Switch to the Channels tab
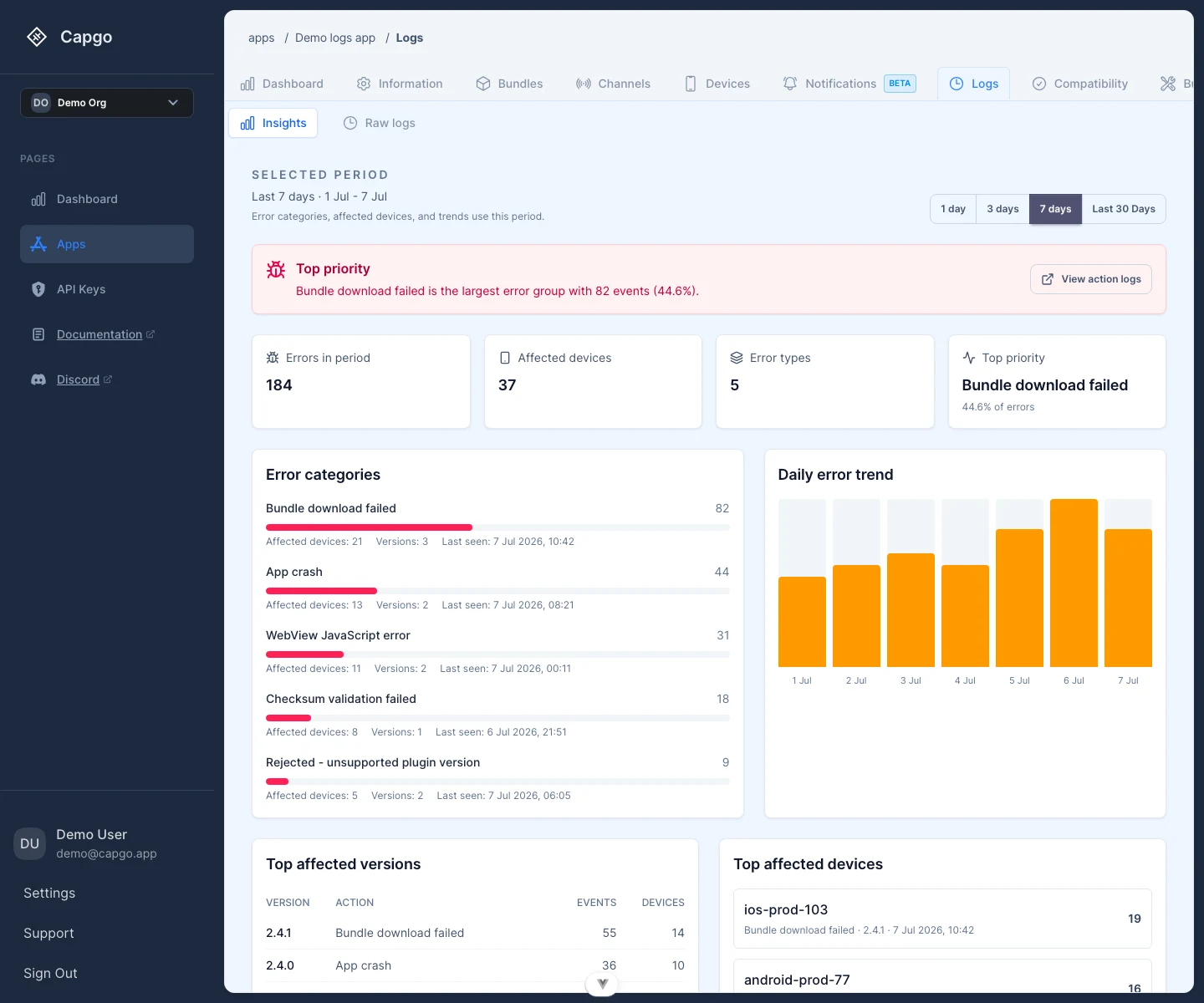The image size is (1204, 1003). click(613, 84)
